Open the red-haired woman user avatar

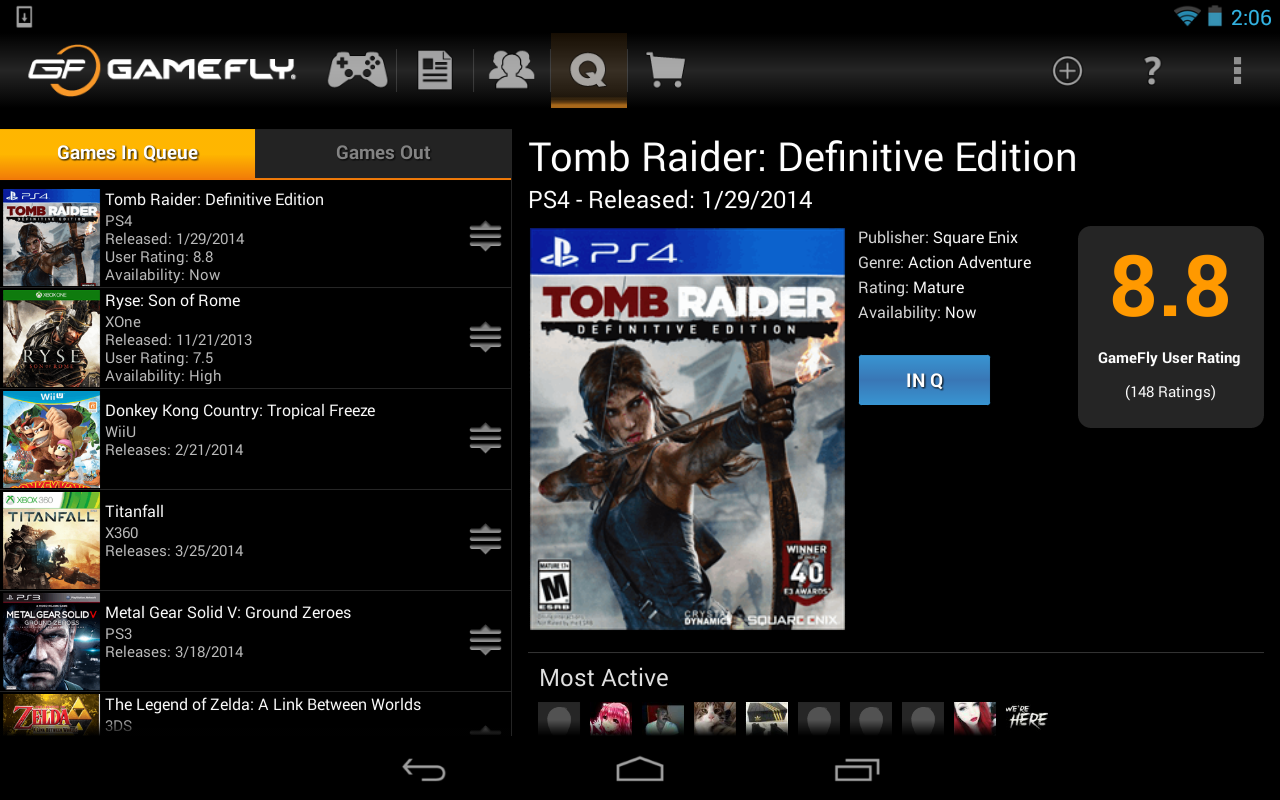point(975,719)
